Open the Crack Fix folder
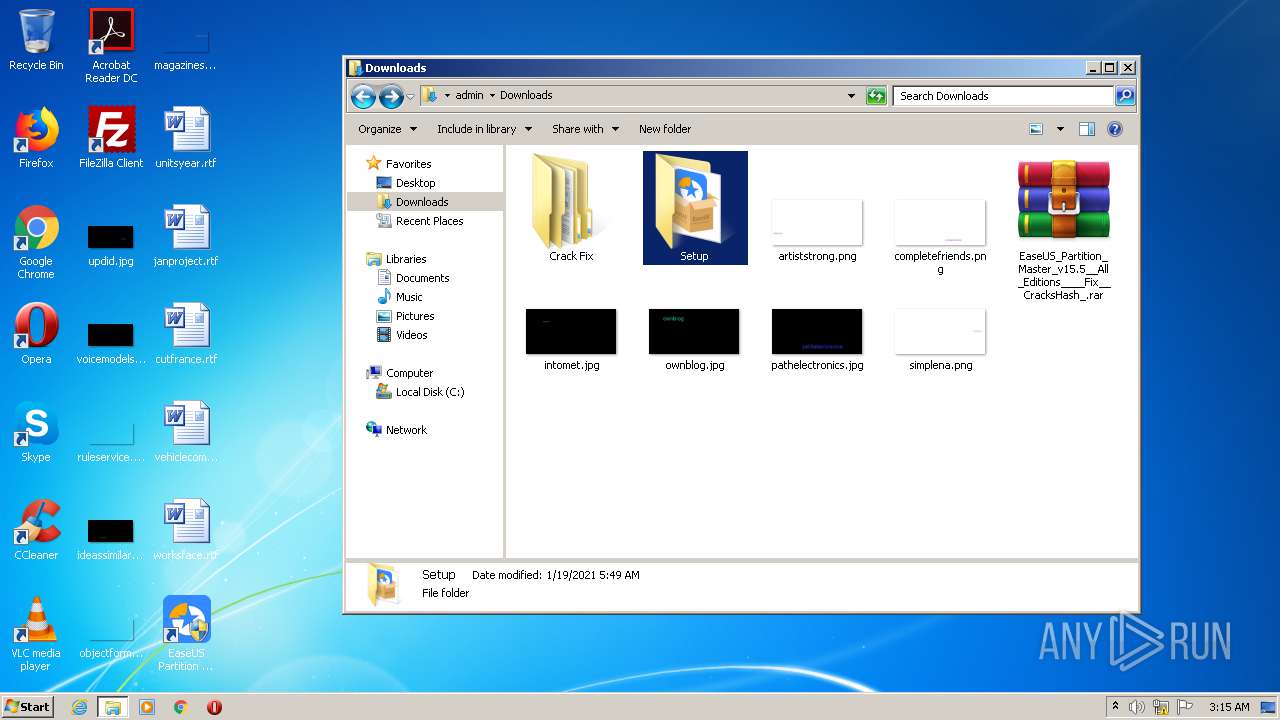The height and width of the screenshot is (720, 1280). click(571, 208)
